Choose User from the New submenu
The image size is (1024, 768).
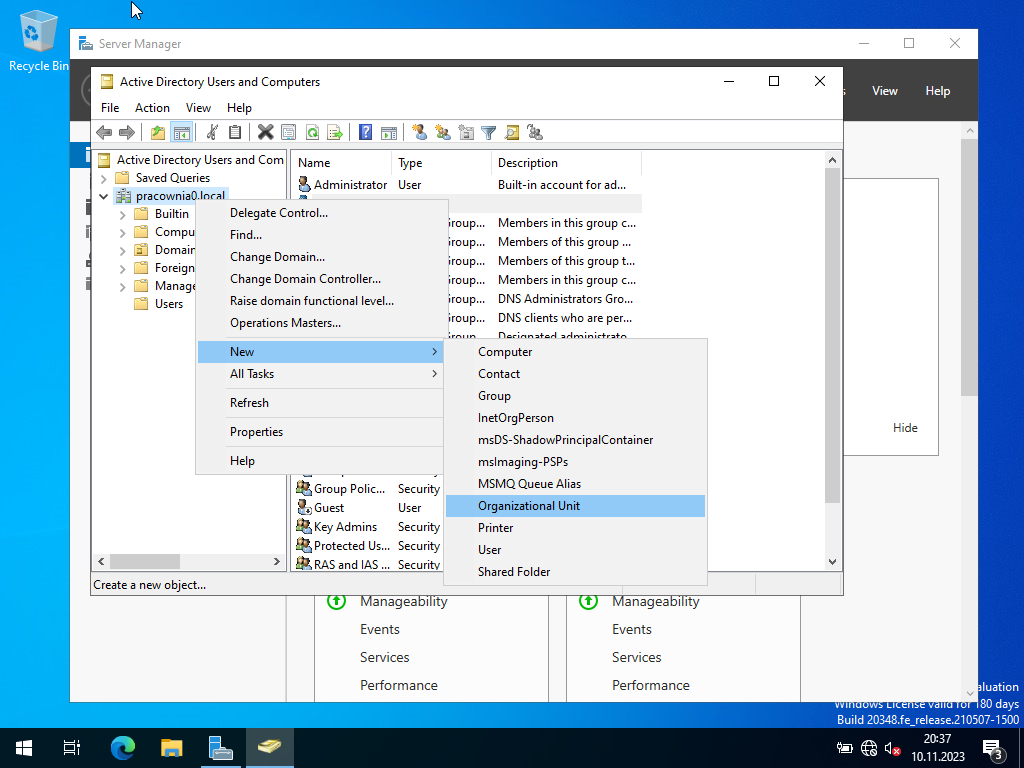point(575,550)
